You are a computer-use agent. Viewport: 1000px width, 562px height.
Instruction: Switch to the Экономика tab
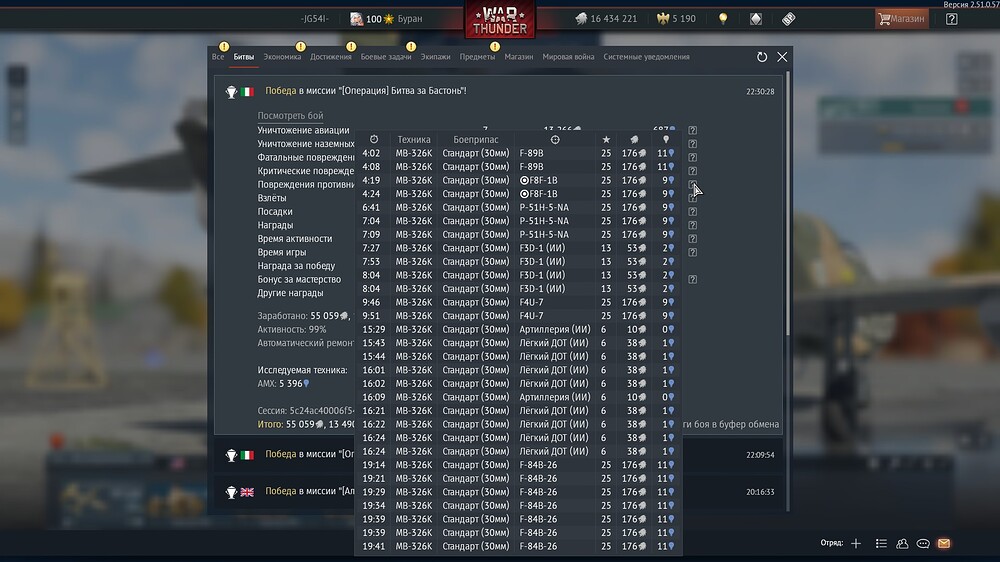point(282,57)
